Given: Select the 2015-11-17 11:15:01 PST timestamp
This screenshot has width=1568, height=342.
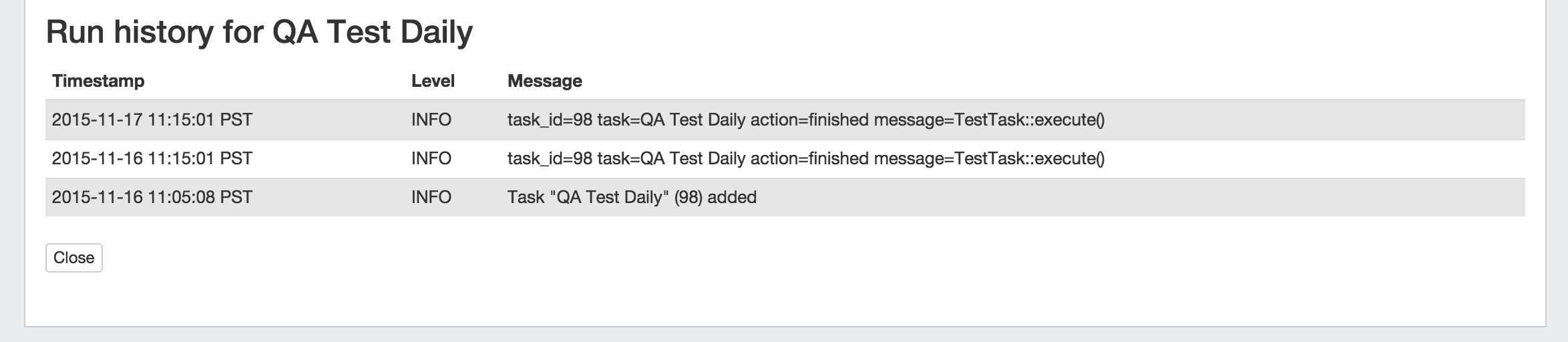Looking at the screenshot, I should [x=152, y=120].
